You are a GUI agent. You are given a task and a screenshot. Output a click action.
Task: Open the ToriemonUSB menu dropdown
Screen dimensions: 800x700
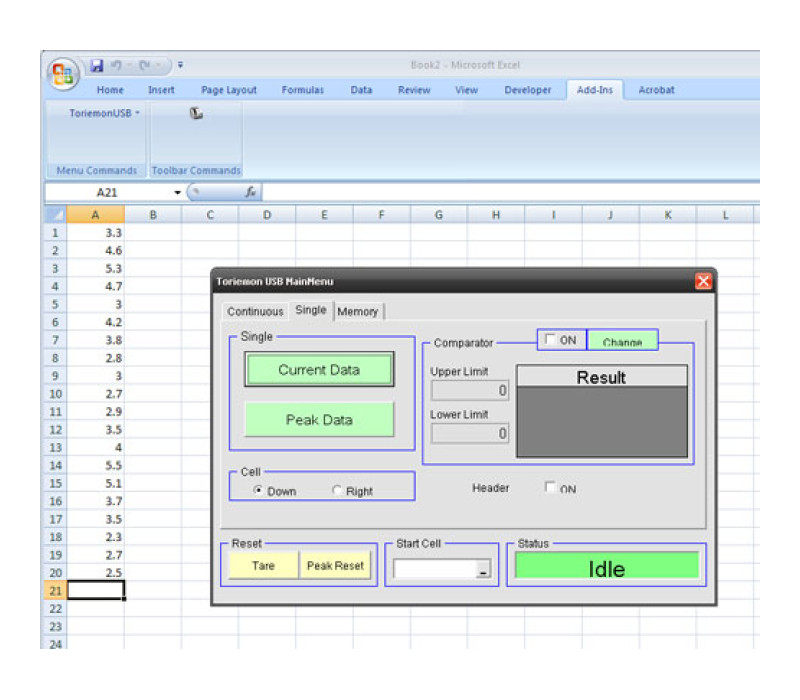pos(104,113)
